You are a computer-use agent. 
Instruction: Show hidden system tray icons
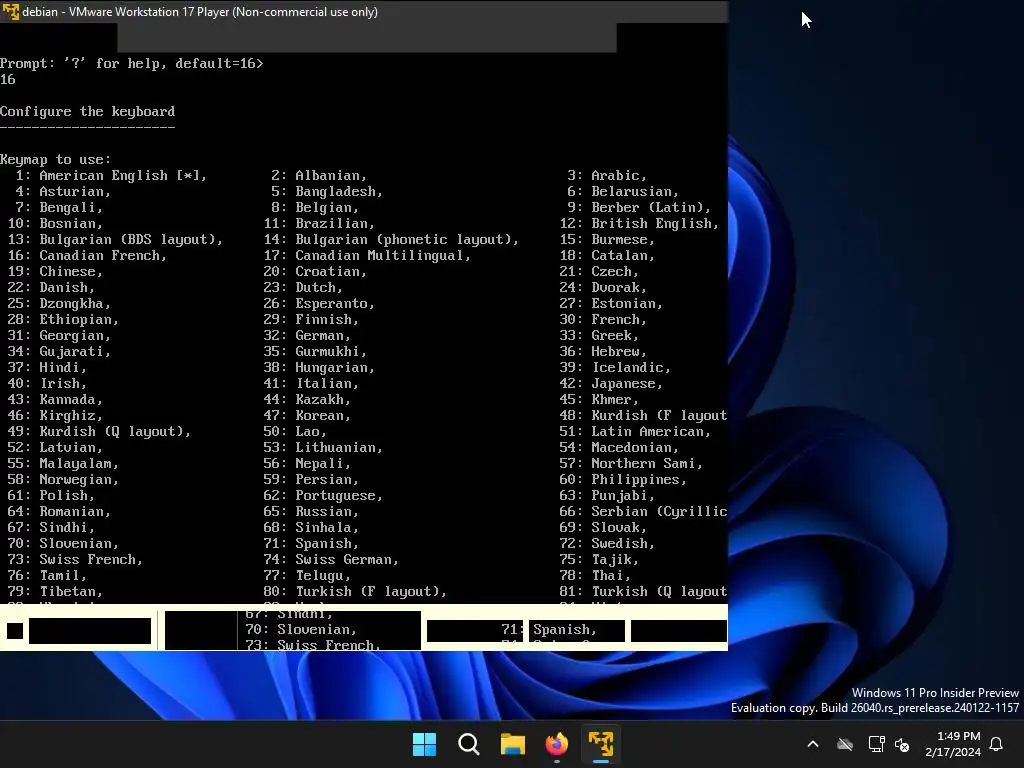click(x=813, y=744)
